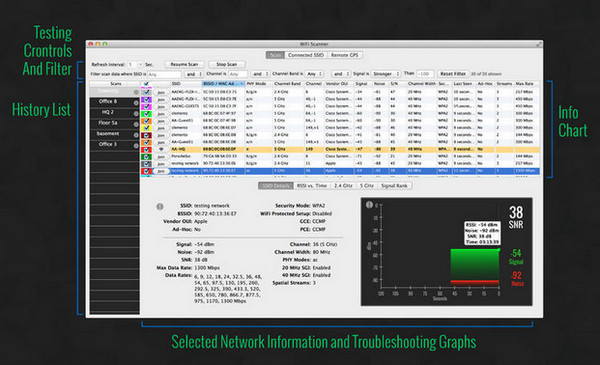600x365 pixels.
Task: Click the Resume Scan button
Action: pos(184,65)
